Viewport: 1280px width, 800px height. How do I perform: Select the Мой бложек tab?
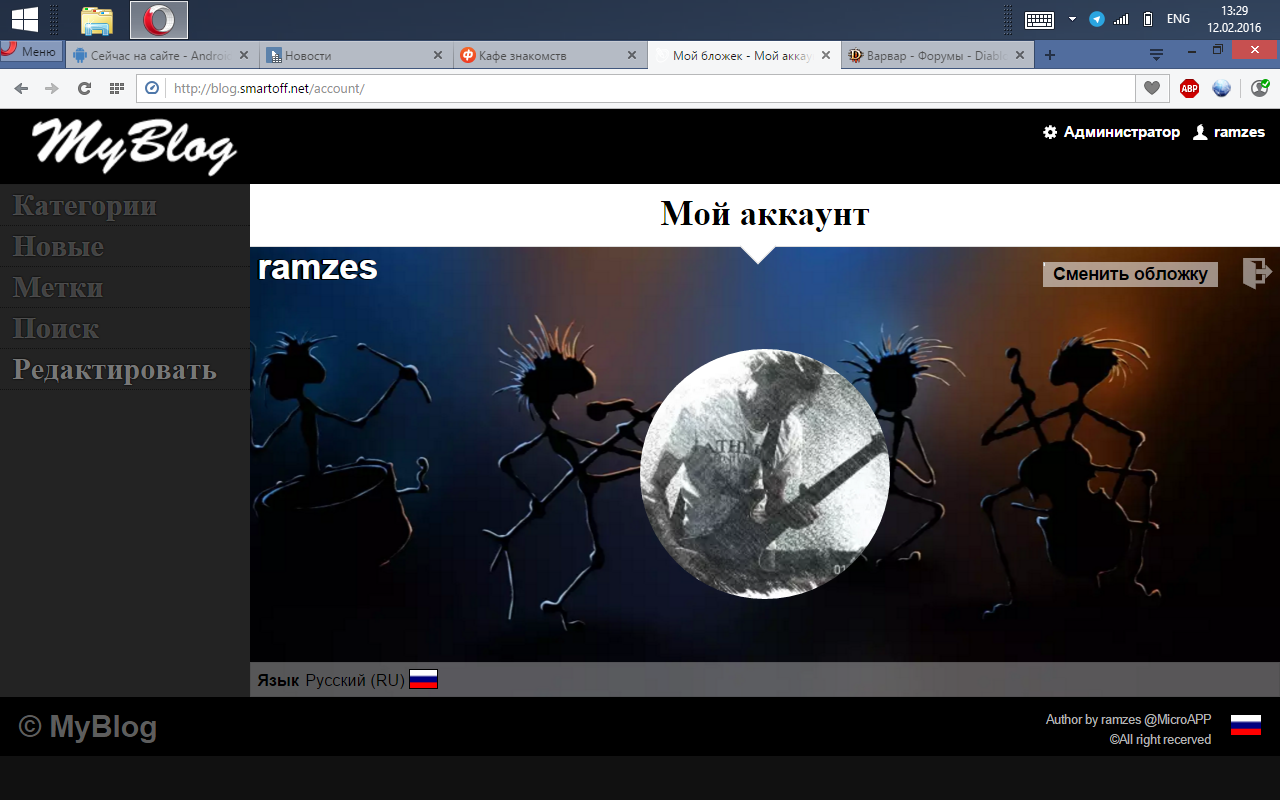point(743,55)
